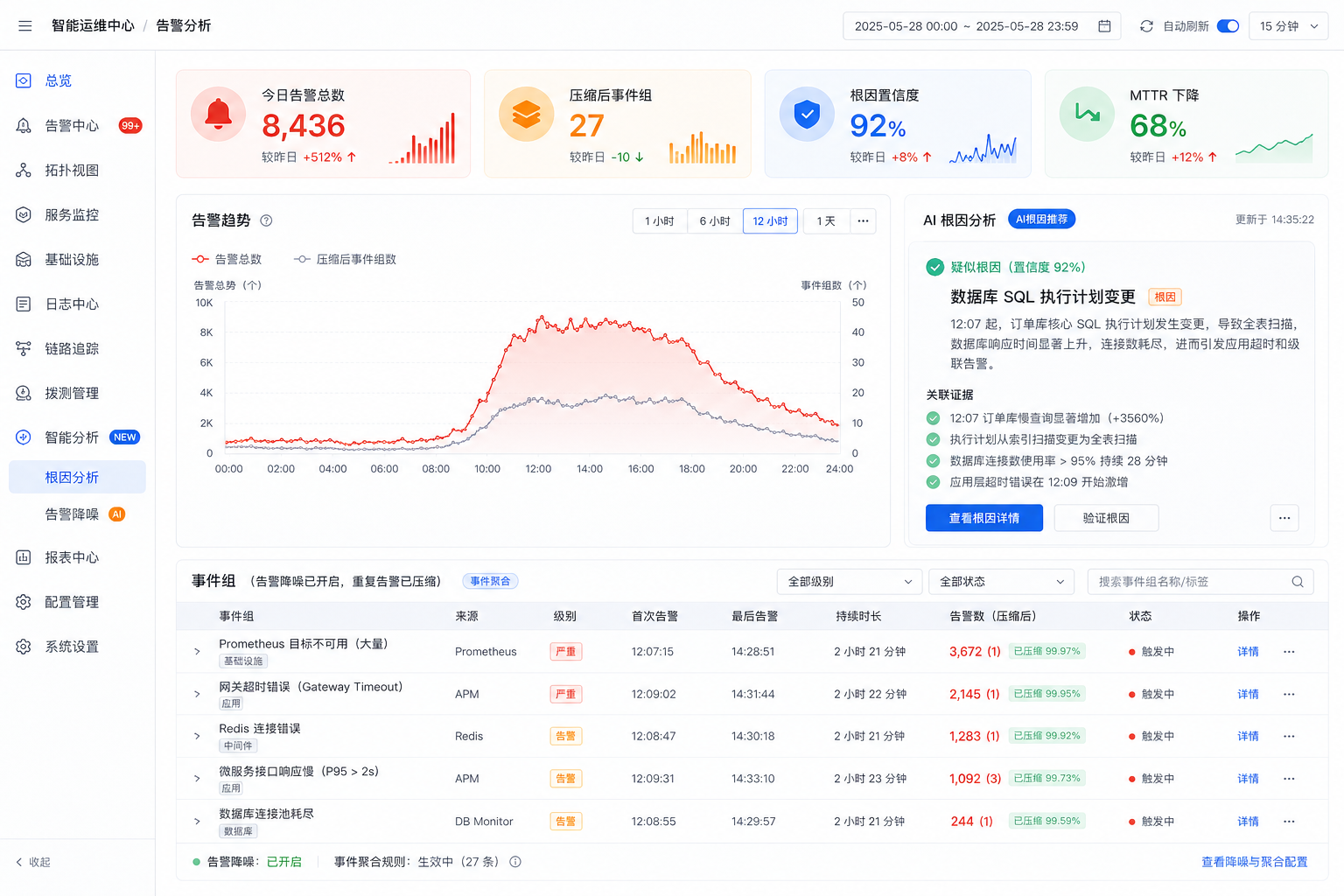
Task: Open the 根因分析 submenu item
Action: (x=77, y=477)
